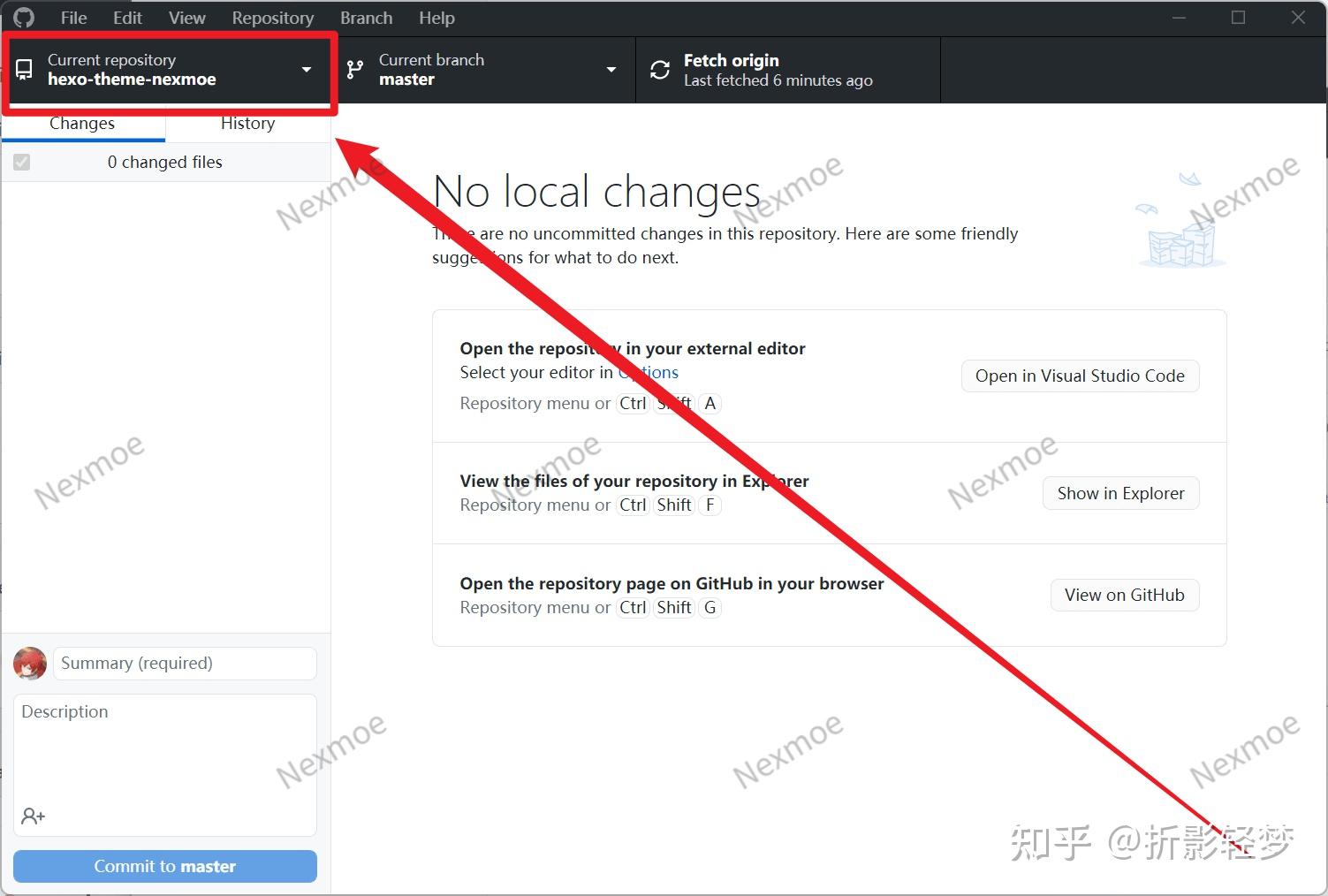Expand the Current branch dropdown arrow

[x=611, y=70]
